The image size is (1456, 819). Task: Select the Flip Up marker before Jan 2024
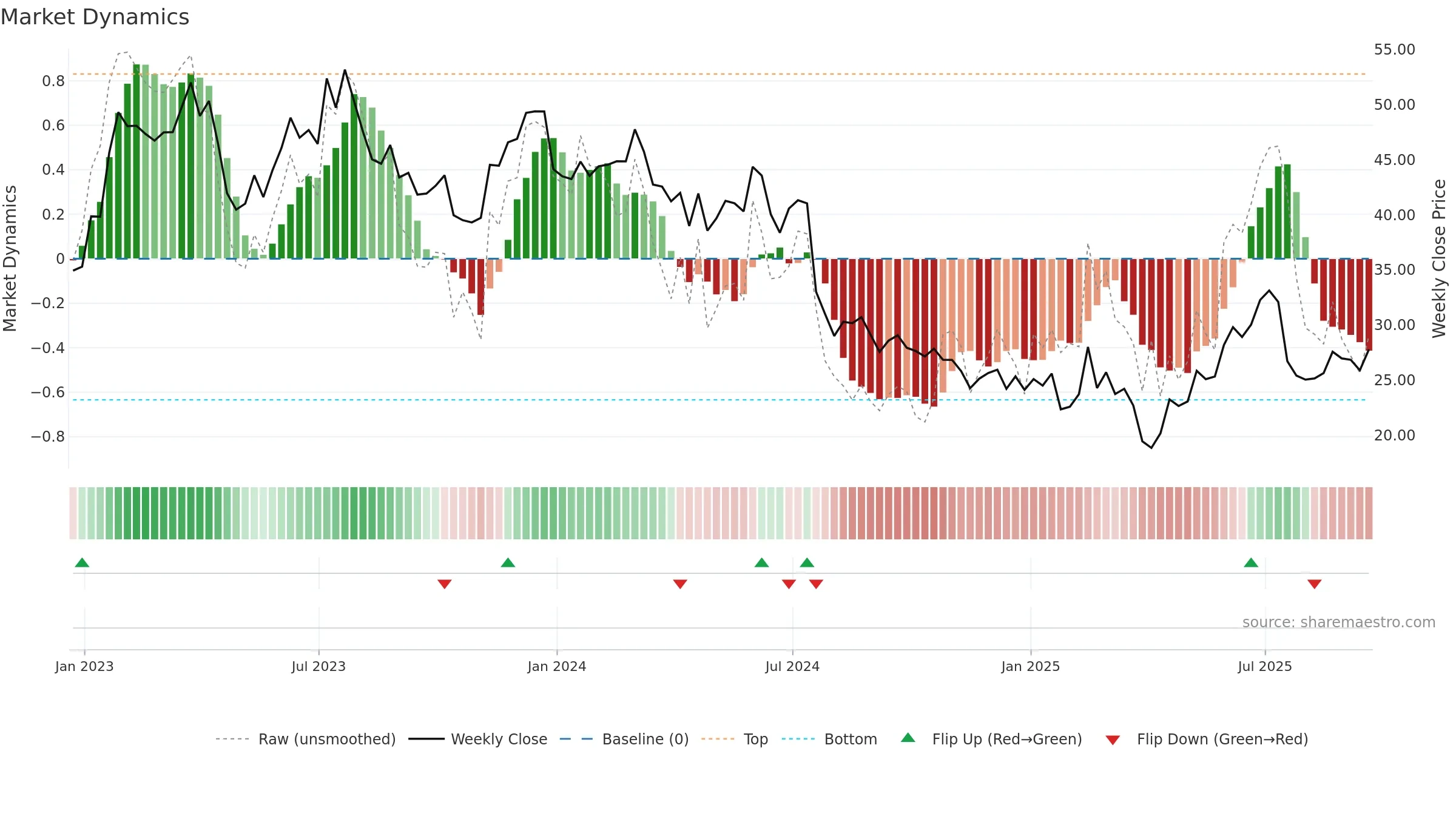(x=508, y=562)
